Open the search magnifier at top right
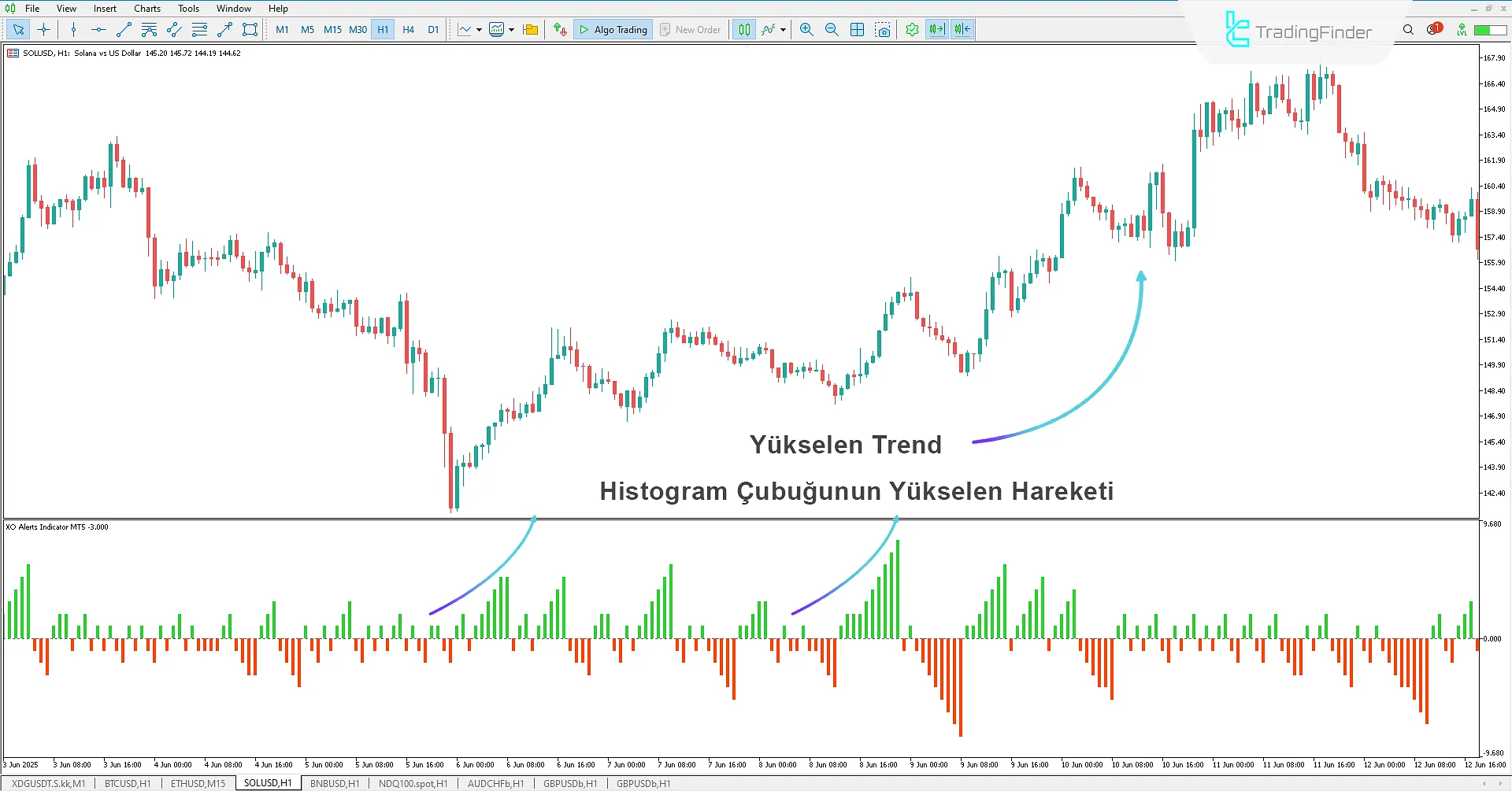 click(x=1408, y=29)
